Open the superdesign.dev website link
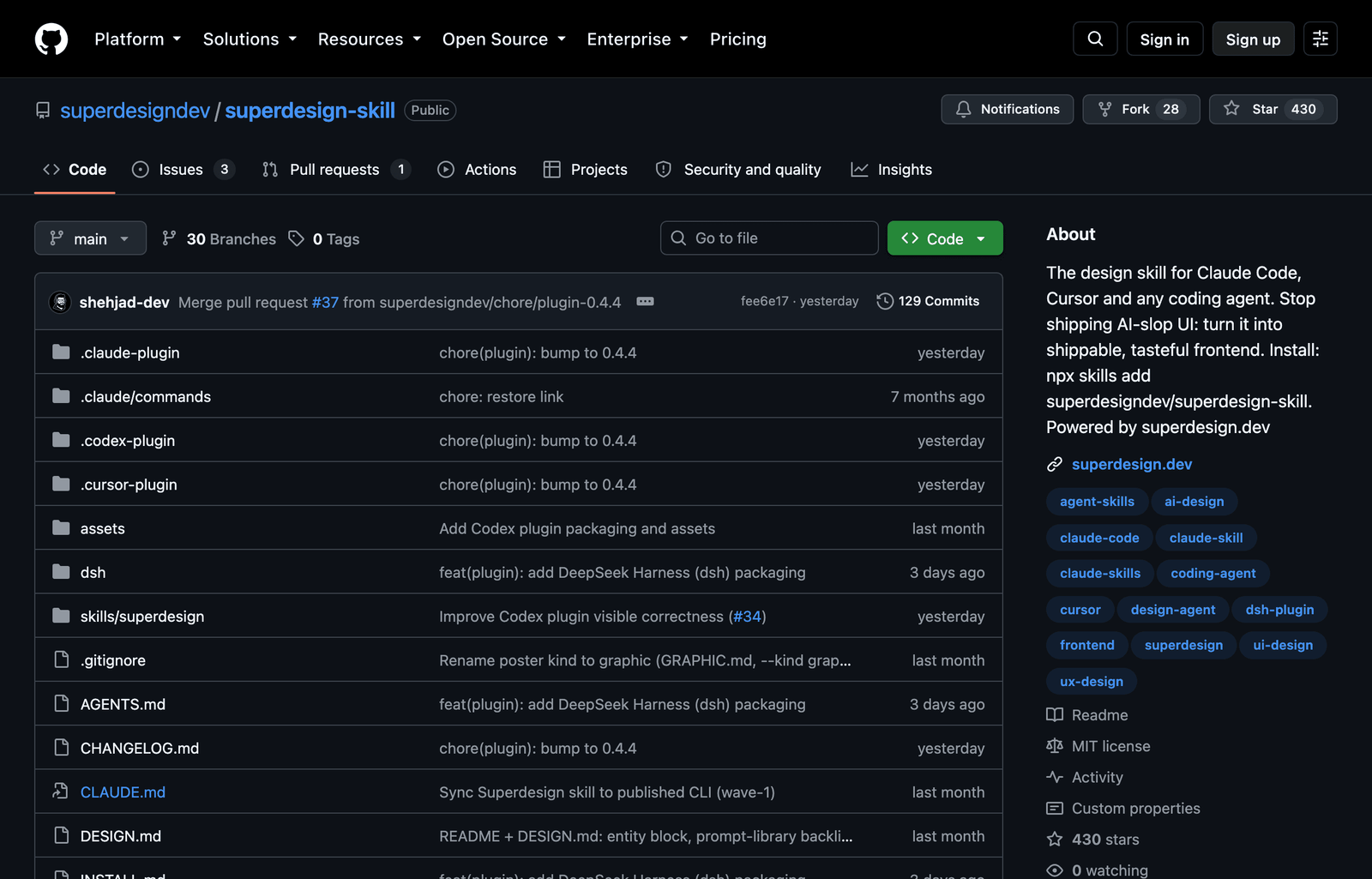Screen dimensions: 1372x879 click(1132, 464)
